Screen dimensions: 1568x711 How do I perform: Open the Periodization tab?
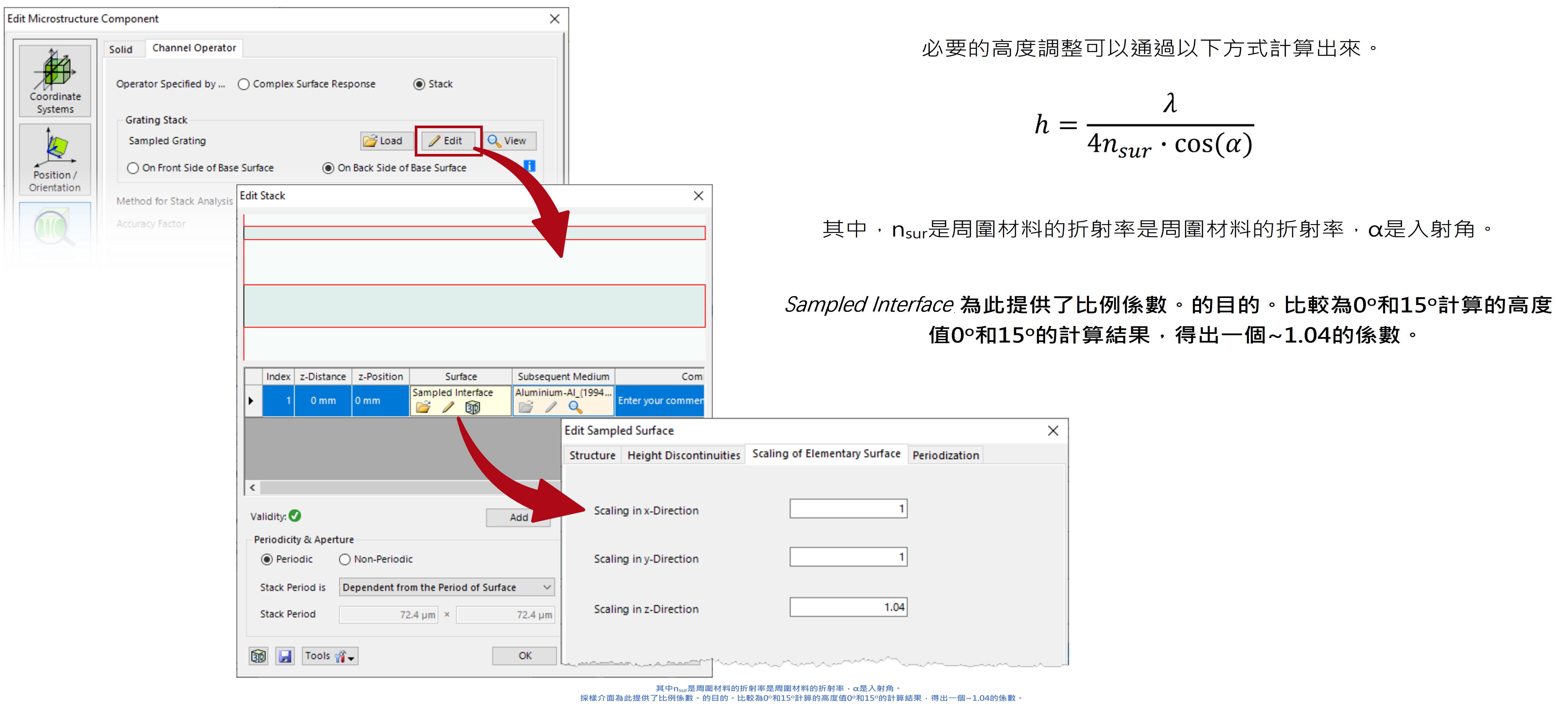pyautogui.click(x=945, y=455)
